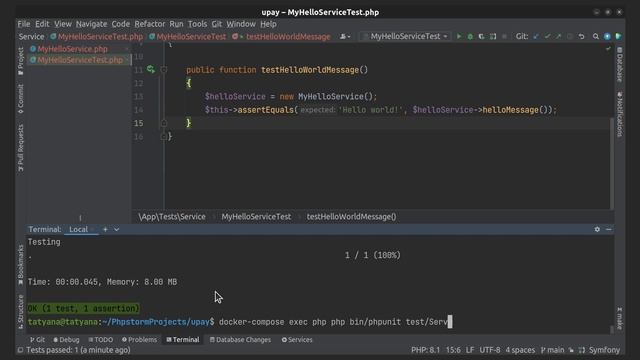Open the Database Changes tab

coord(240,340)
